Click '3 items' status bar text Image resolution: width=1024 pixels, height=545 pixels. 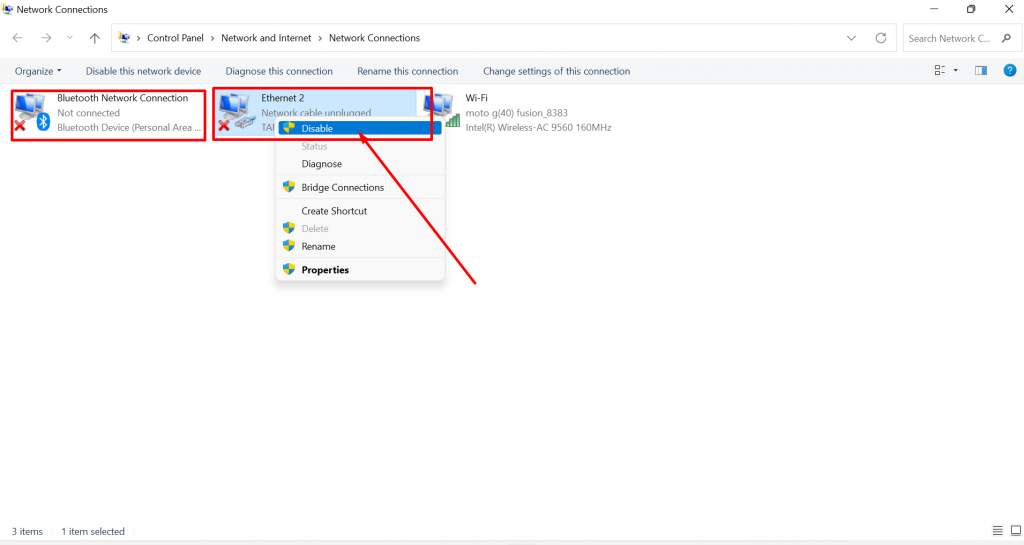[27, 531]
